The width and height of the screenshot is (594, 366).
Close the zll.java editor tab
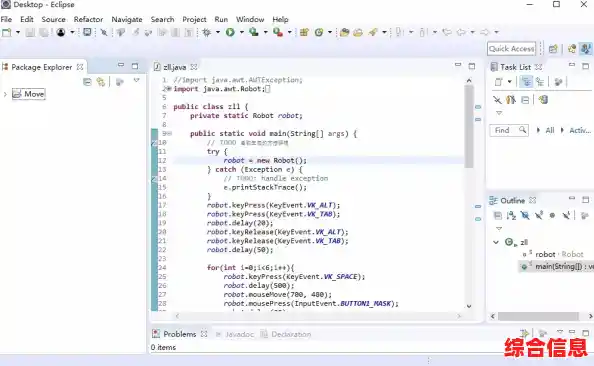tap(194, 67)
